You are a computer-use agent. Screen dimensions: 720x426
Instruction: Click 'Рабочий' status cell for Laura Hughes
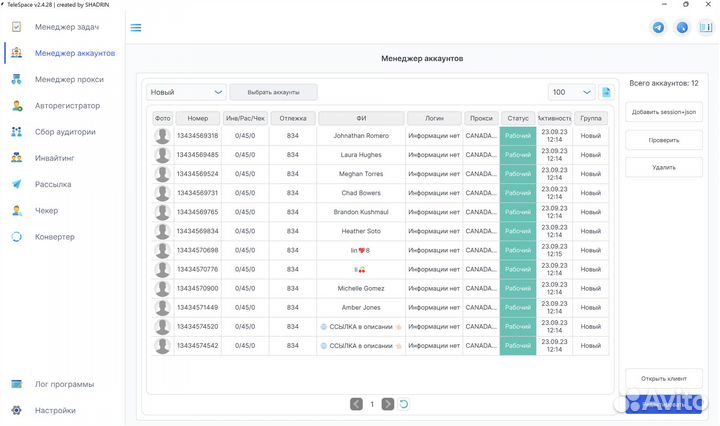[x=518, y=155]
